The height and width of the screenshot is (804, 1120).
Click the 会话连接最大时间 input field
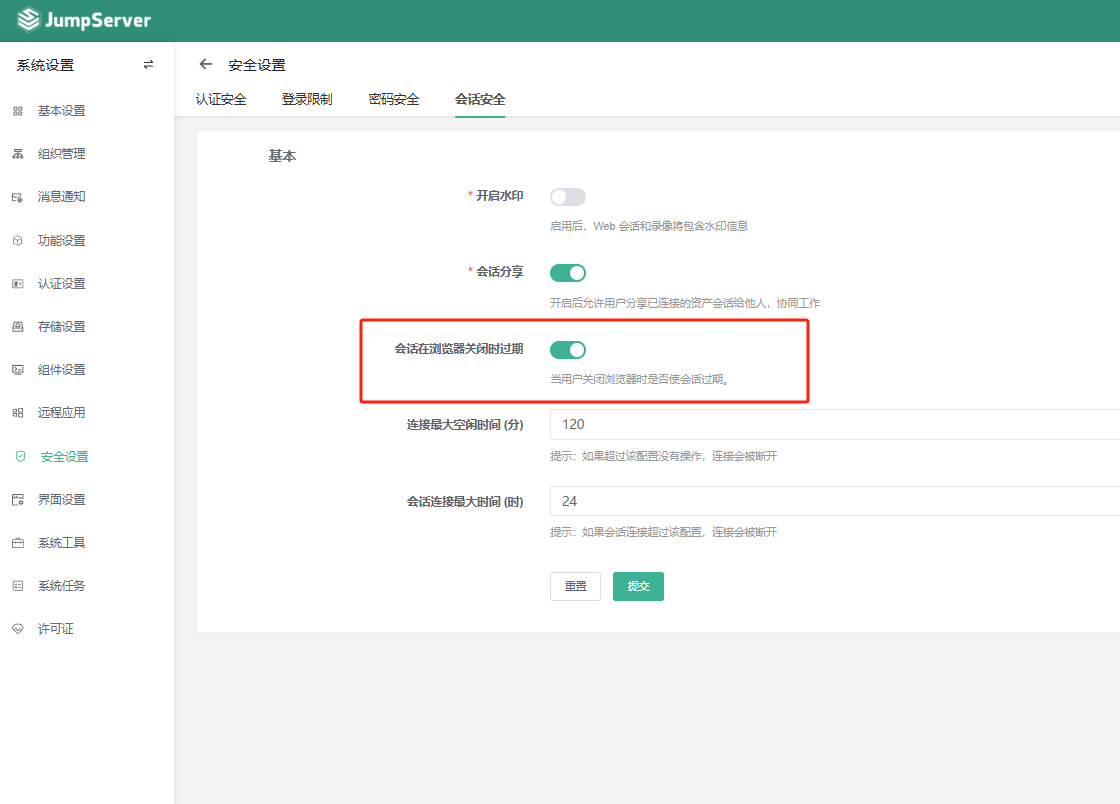pyautogui.click(x=835, y=501)
